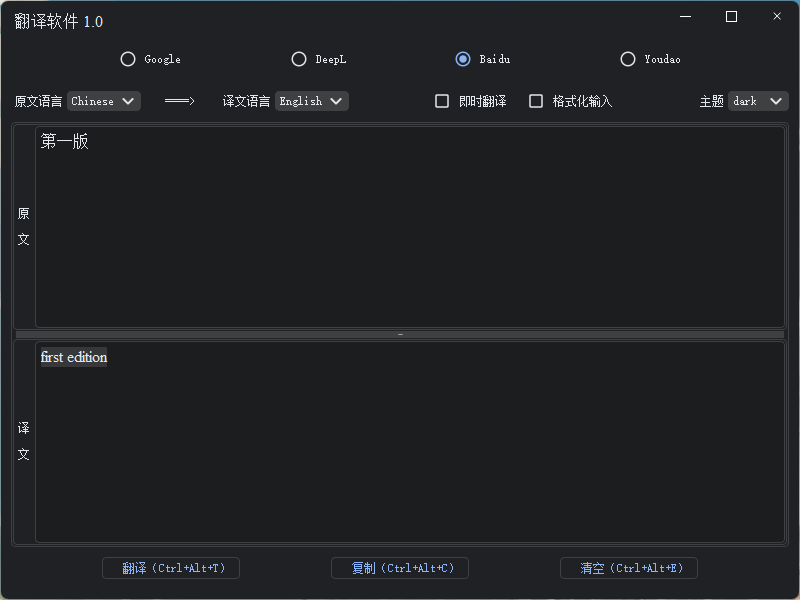The image size is (800, 600).
Task: Click the 原文 label beside the source box
Action: pyautogui.click(x=23, y=226)
